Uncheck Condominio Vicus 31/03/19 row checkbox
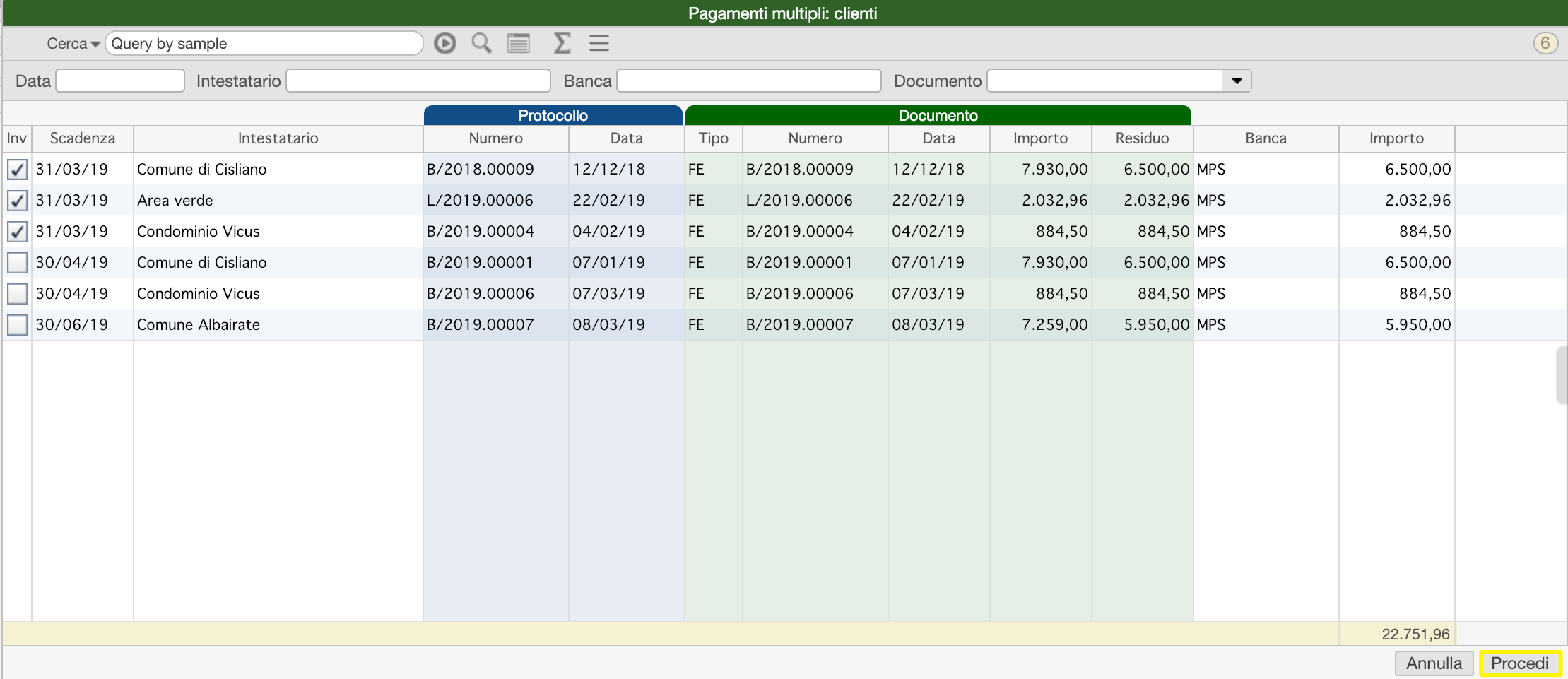This screenshot has height=679, width=1568. pos(17,232)
